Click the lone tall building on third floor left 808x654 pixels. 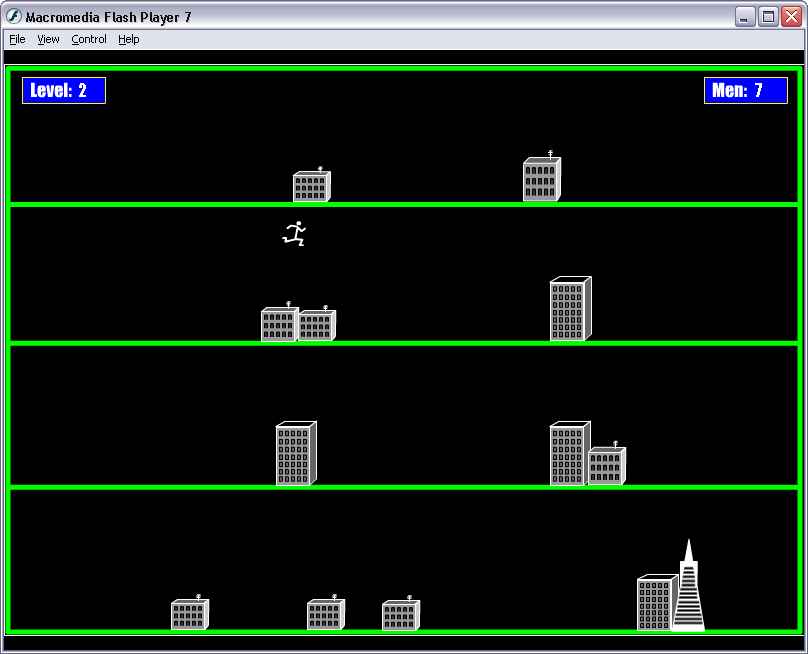pyautogui.click(x=296, y=454)
